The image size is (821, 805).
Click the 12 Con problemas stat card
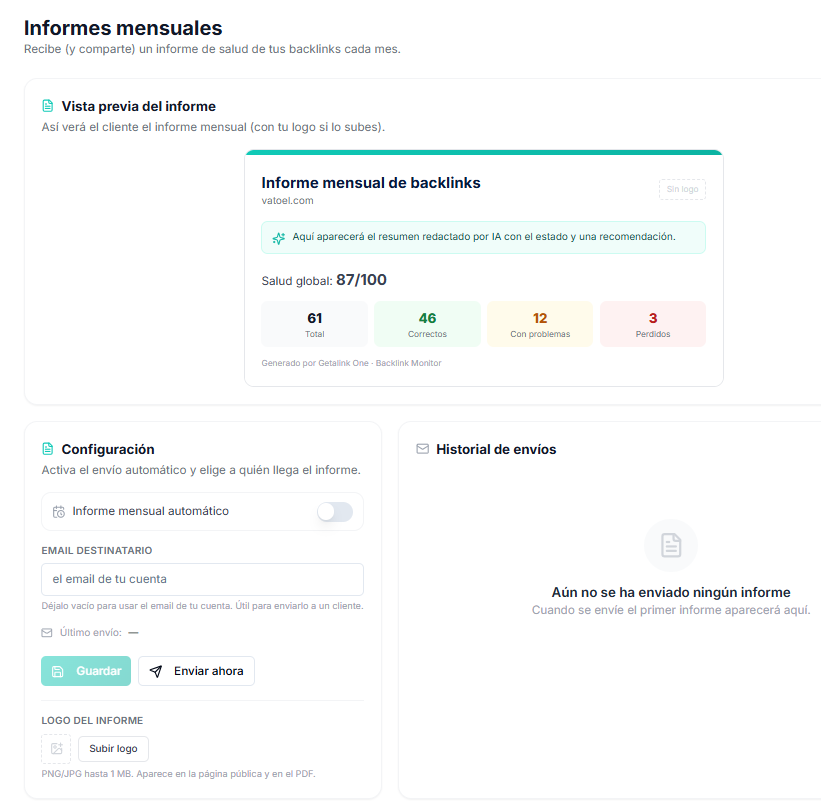pos(540,324)
